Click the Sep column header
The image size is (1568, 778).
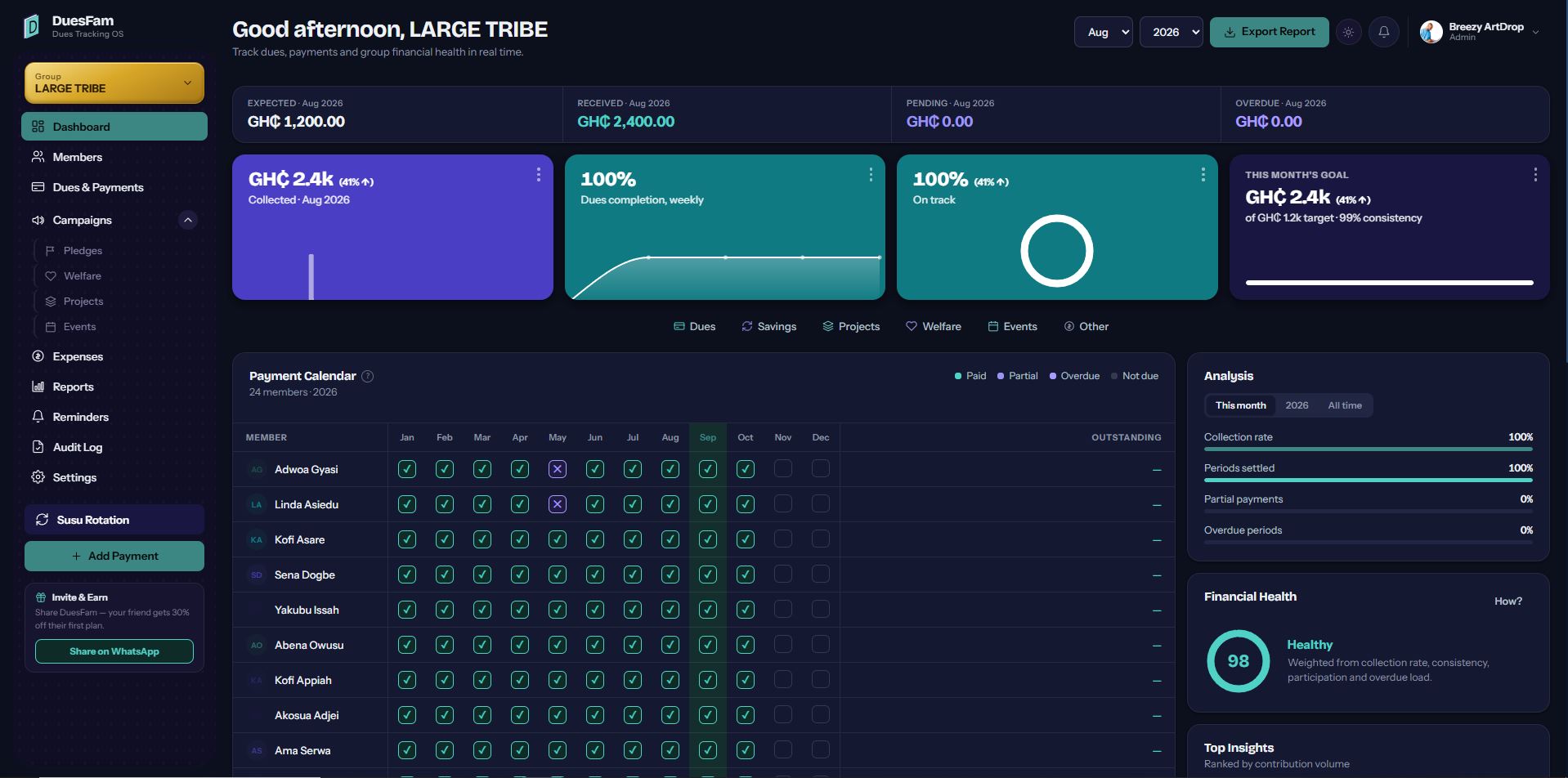tap(708, 437)
